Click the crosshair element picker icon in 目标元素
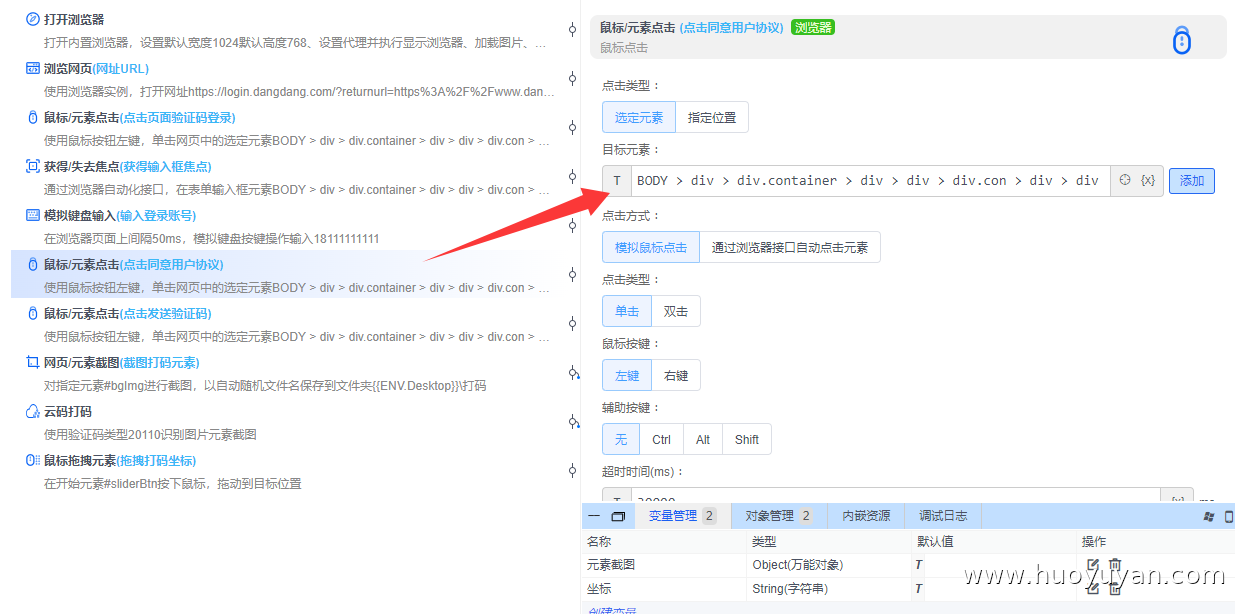Viewport: 1235px width, 614px height. (1125, 180)
